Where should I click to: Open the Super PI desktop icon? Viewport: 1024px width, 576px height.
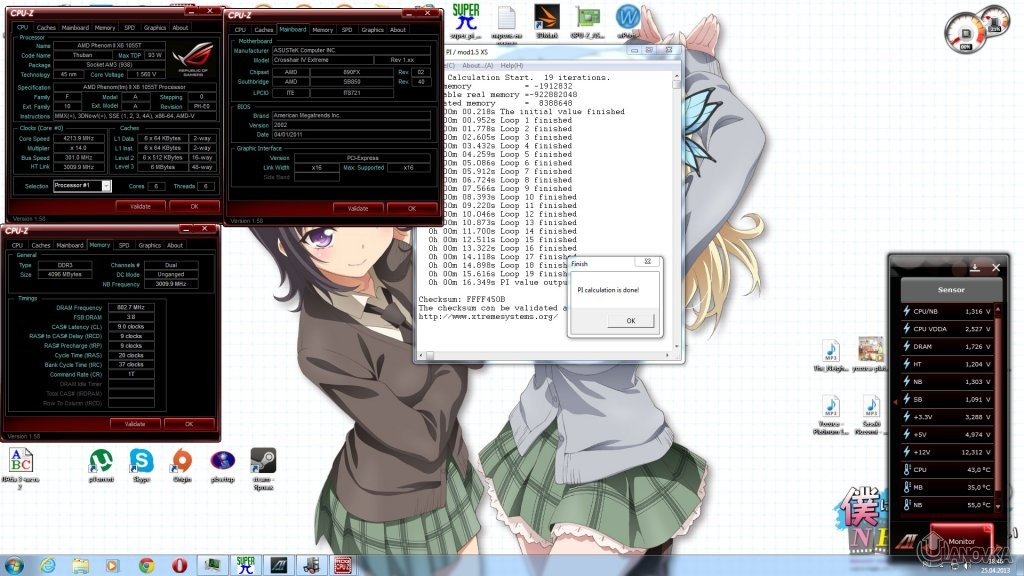point(465,18)
